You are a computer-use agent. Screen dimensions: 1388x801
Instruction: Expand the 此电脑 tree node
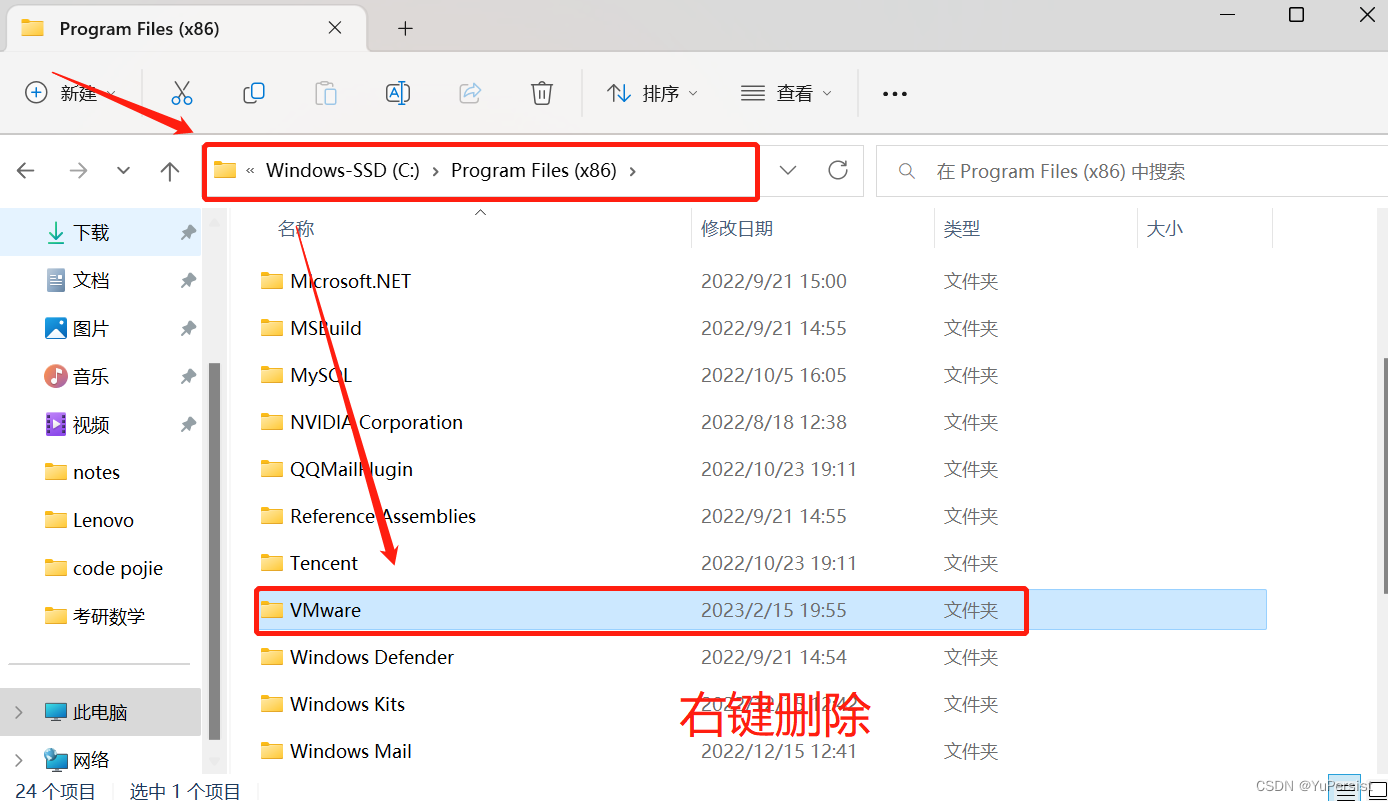[18, 712]
